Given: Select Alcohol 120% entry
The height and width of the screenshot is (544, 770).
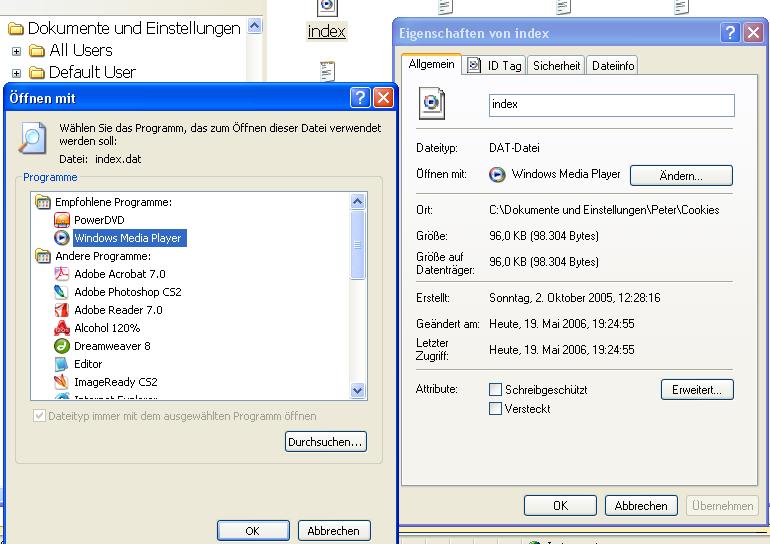Looking at the screenshot, I should [107, 328].
